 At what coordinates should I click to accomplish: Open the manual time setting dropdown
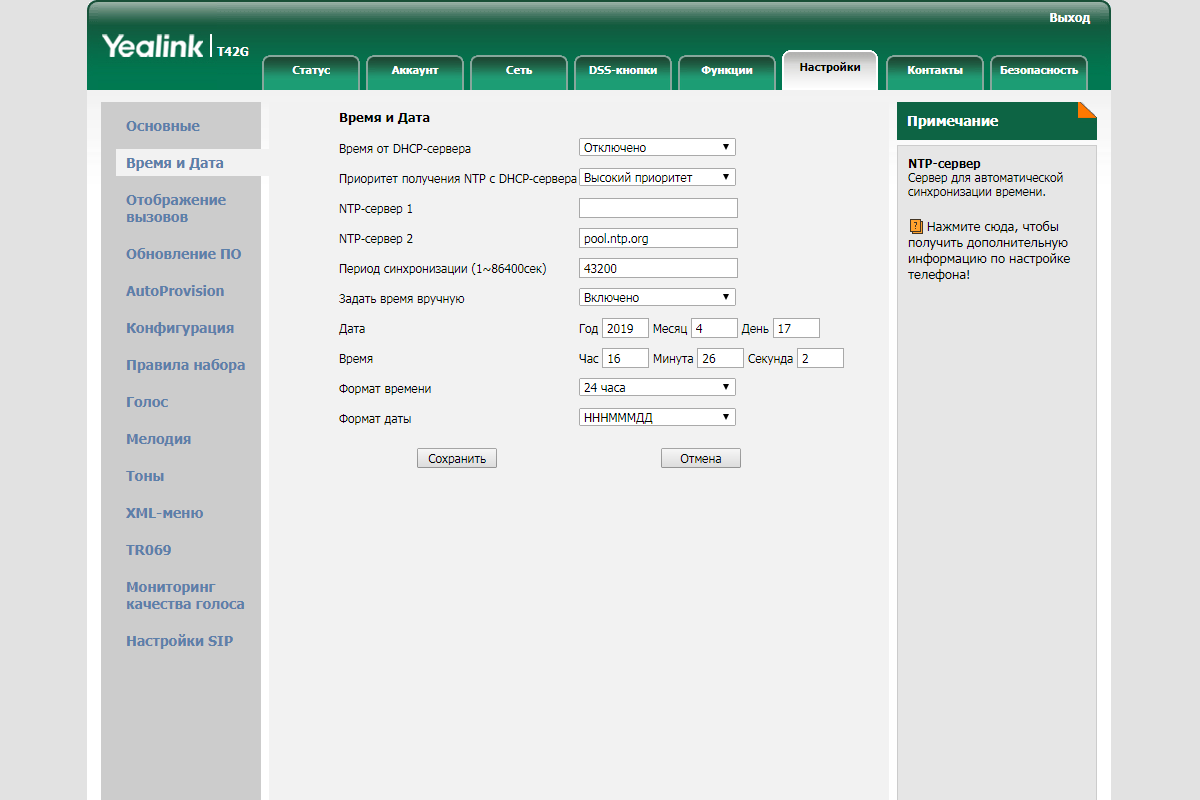click(657, 297)
